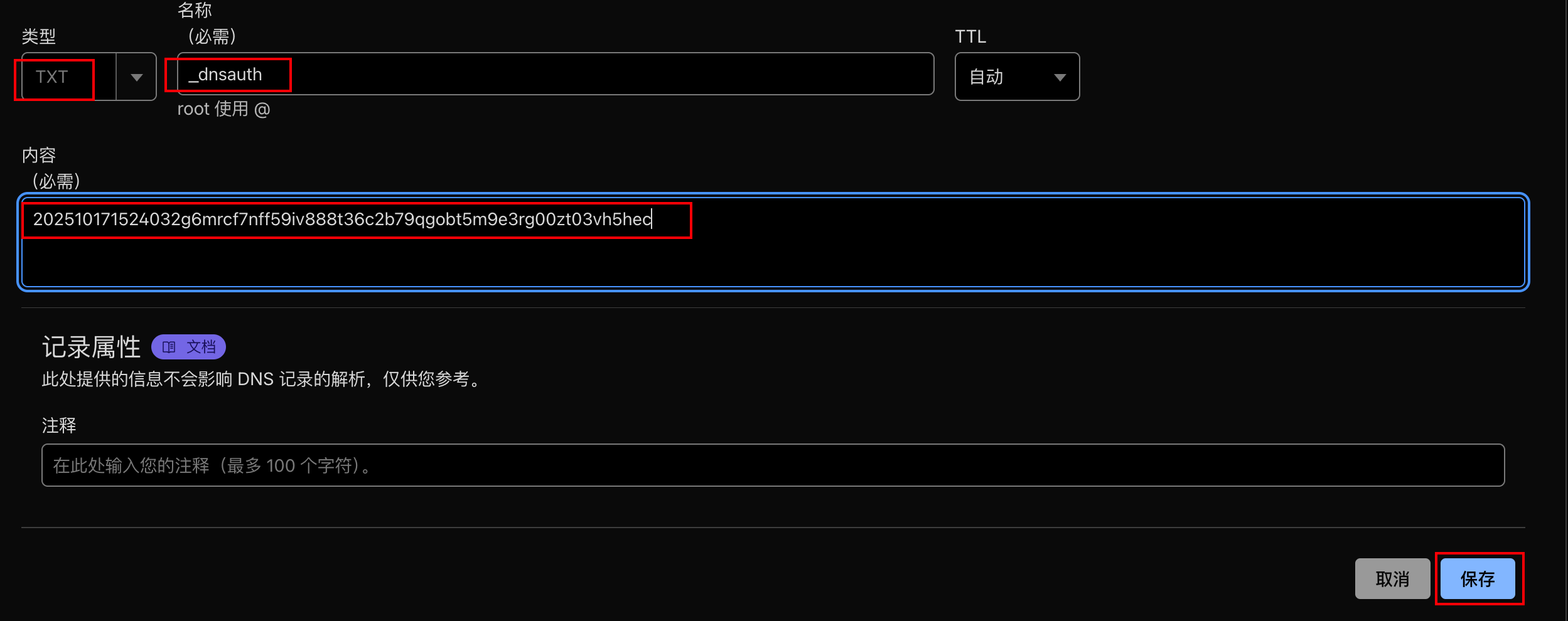Focus the 内容 textarea verification string
1568x621 pixels.
point(343,220)
